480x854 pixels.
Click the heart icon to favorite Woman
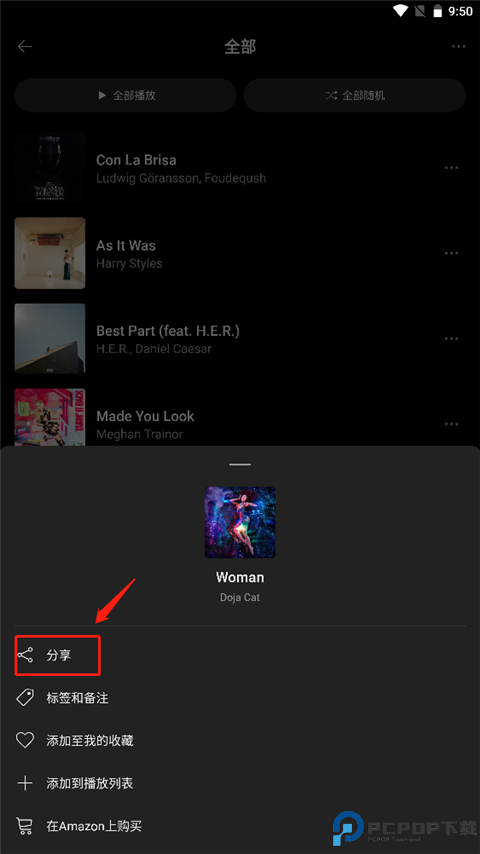click(25, 740)
